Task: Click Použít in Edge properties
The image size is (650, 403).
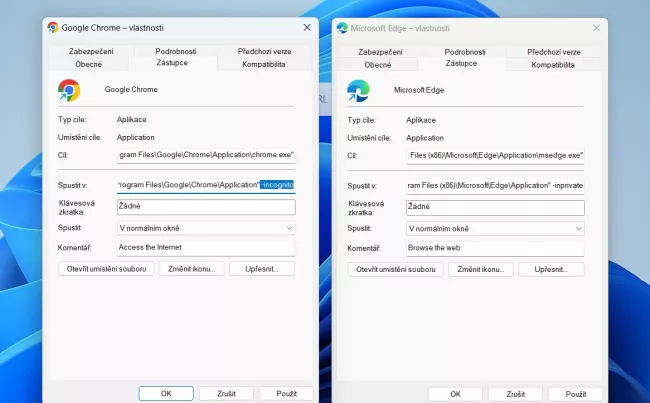Action: point(576,394)
